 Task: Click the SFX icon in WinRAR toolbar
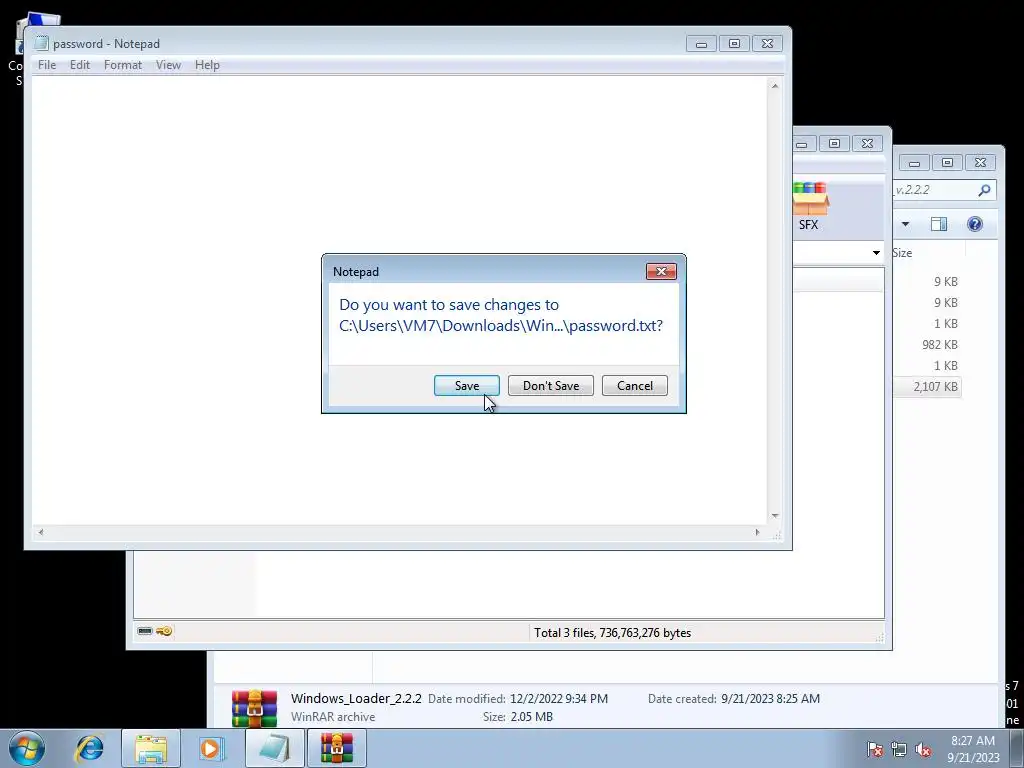pos(810,206)
